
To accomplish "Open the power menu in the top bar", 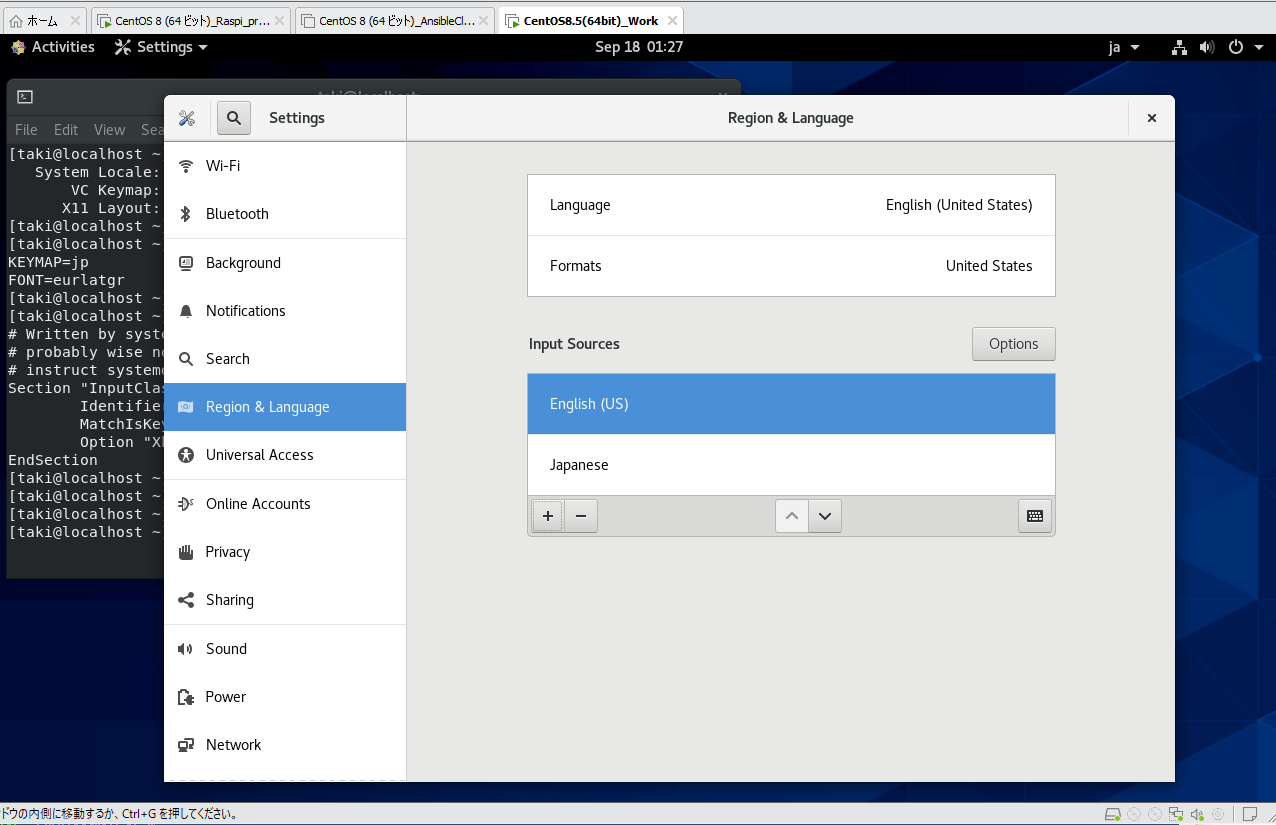I will click(1243, 47).
